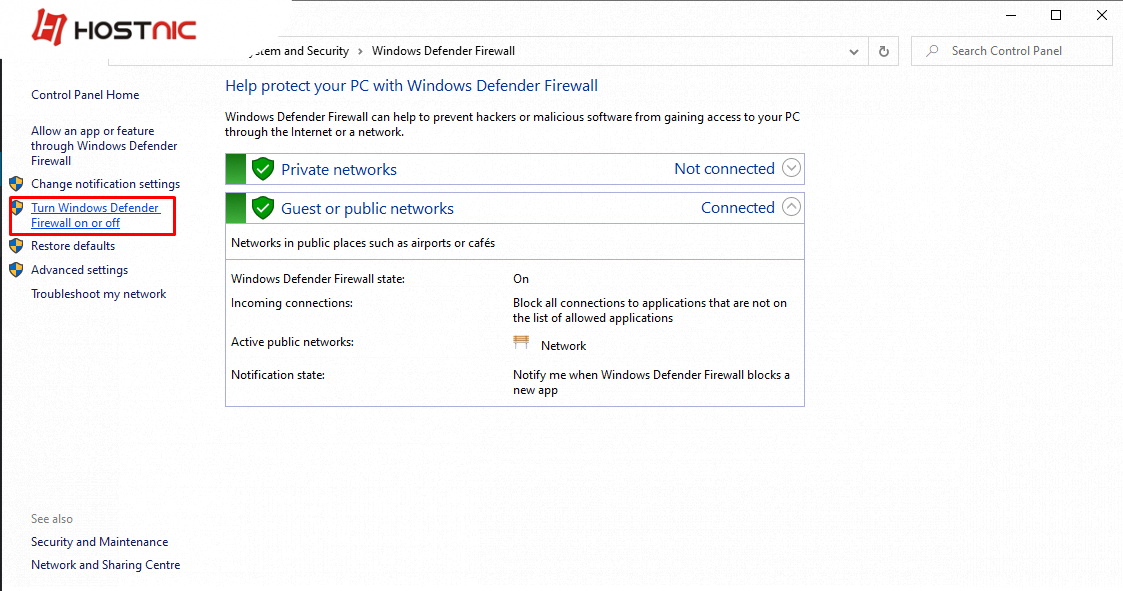The image size is (1123, 591).
Task: Expand the Private networks section
Action: [791, 168]
